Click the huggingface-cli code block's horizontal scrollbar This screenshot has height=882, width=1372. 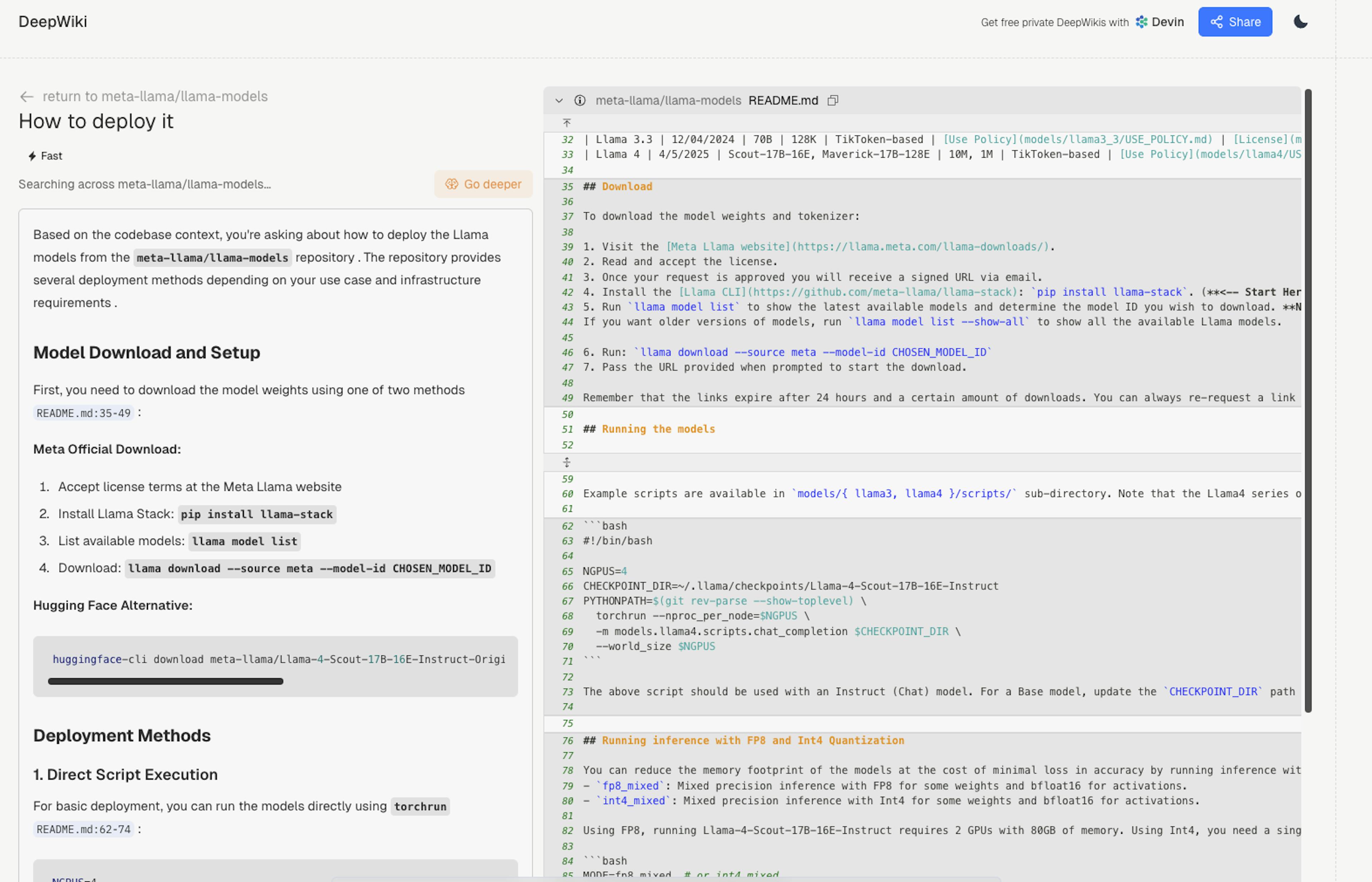click(x=165, y=682)
